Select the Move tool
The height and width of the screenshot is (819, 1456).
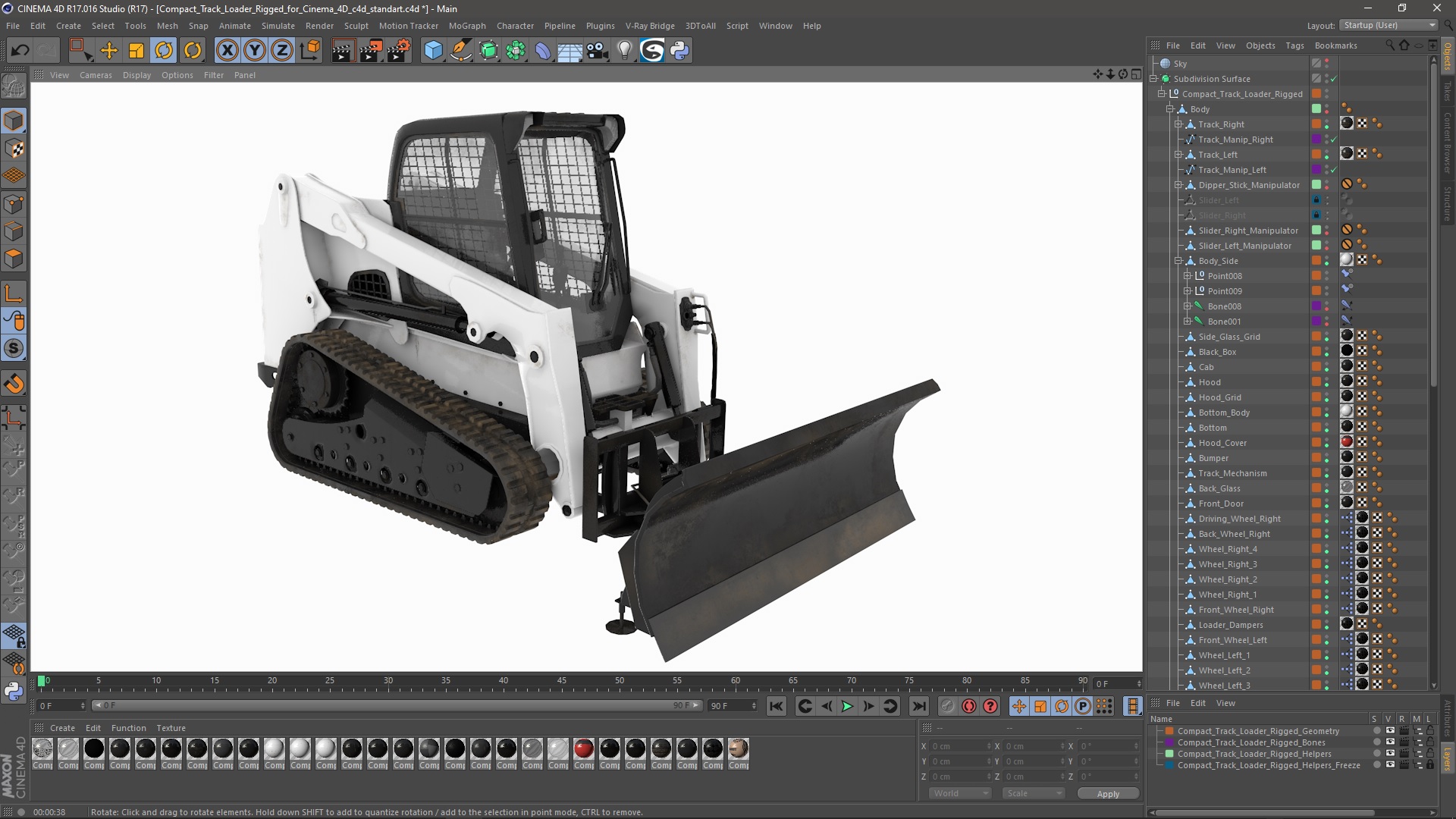109,51
